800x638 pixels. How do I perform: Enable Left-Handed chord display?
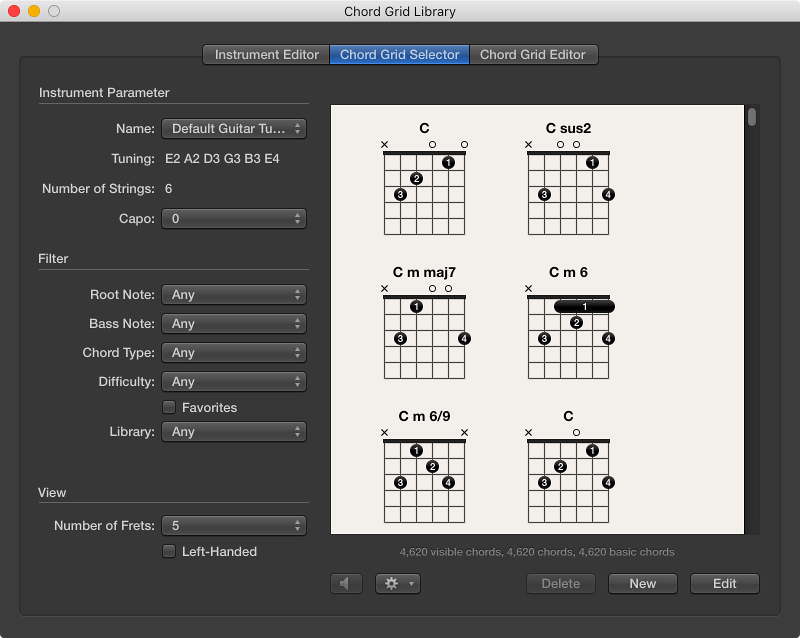tap(168, 551)
